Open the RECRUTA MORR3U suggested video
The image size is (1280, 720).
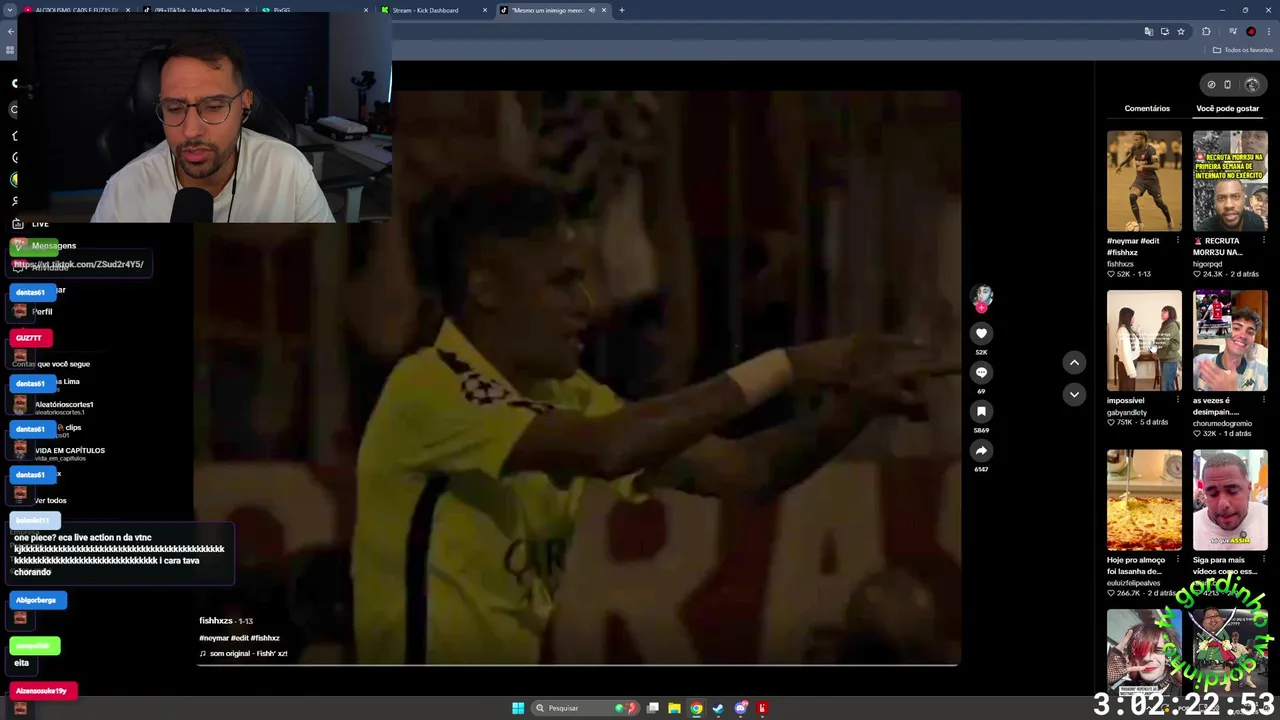[x=1230, y=181]
